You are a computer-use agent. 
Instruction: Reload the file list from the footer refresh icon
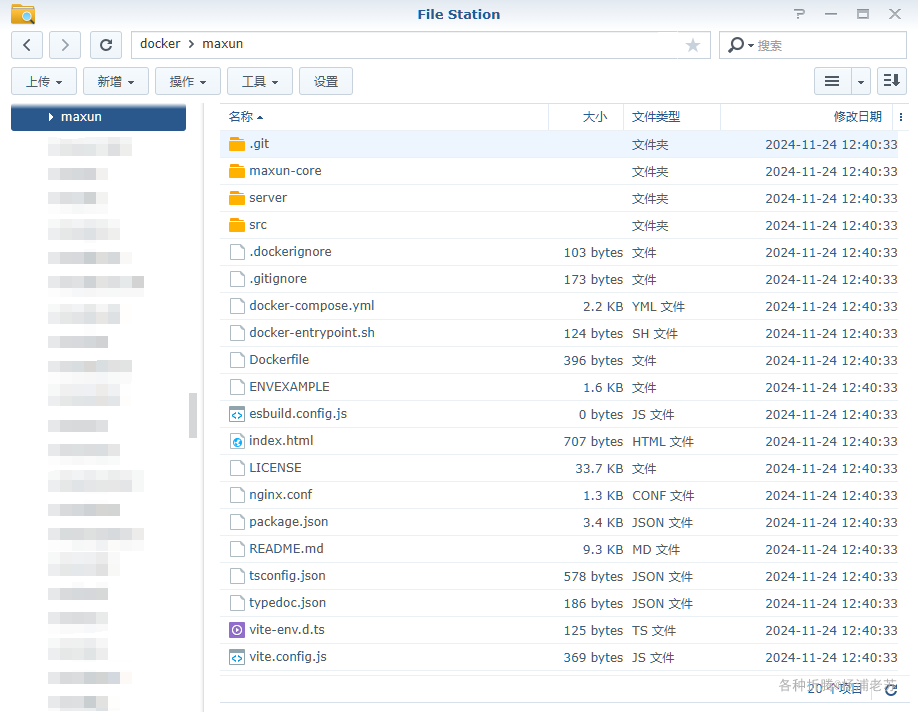pos(891,690)
